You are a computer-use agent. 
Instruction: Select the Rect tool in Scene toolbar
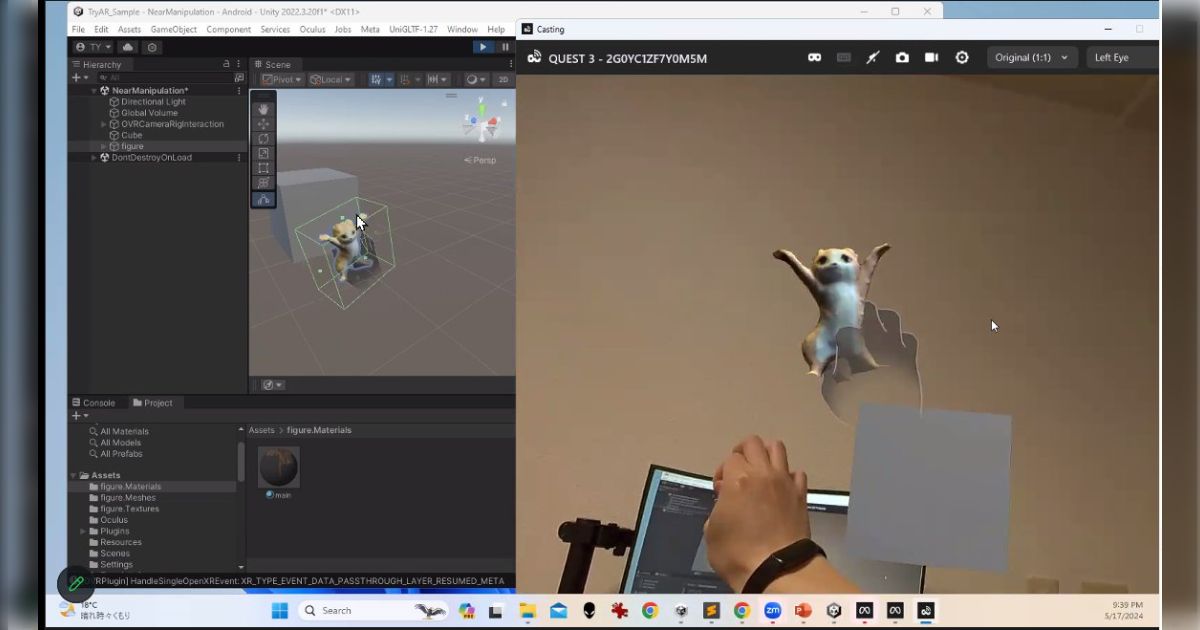pos(263,168)
